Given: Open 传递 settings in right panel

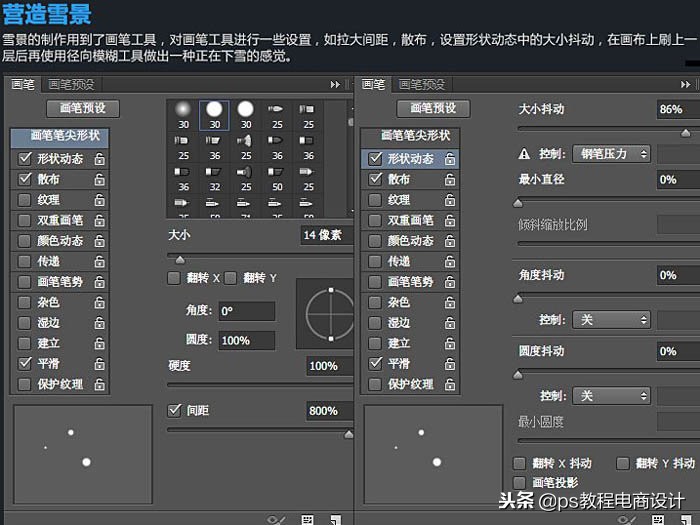Looking at the screenshot, I should point(399,262).
